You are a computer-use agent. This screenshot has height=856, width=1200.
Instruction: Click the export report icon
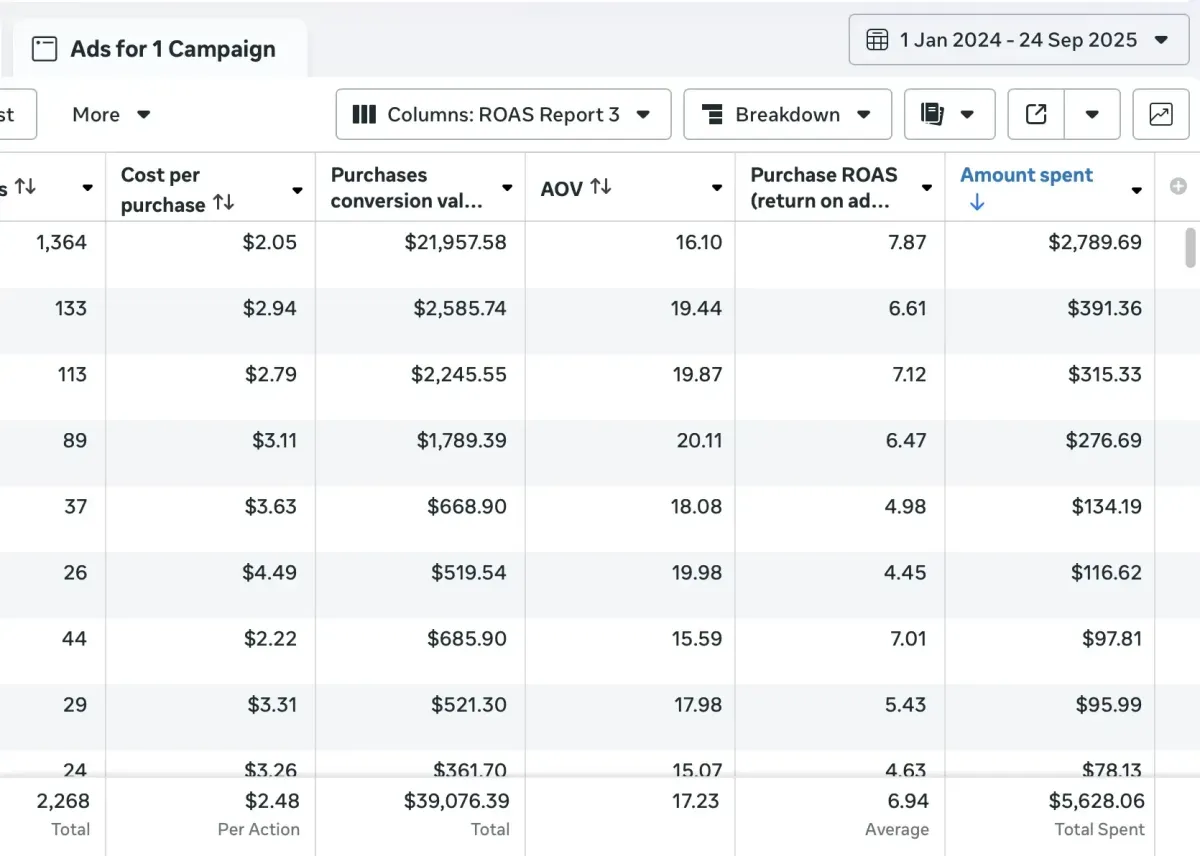(1036, 115)
